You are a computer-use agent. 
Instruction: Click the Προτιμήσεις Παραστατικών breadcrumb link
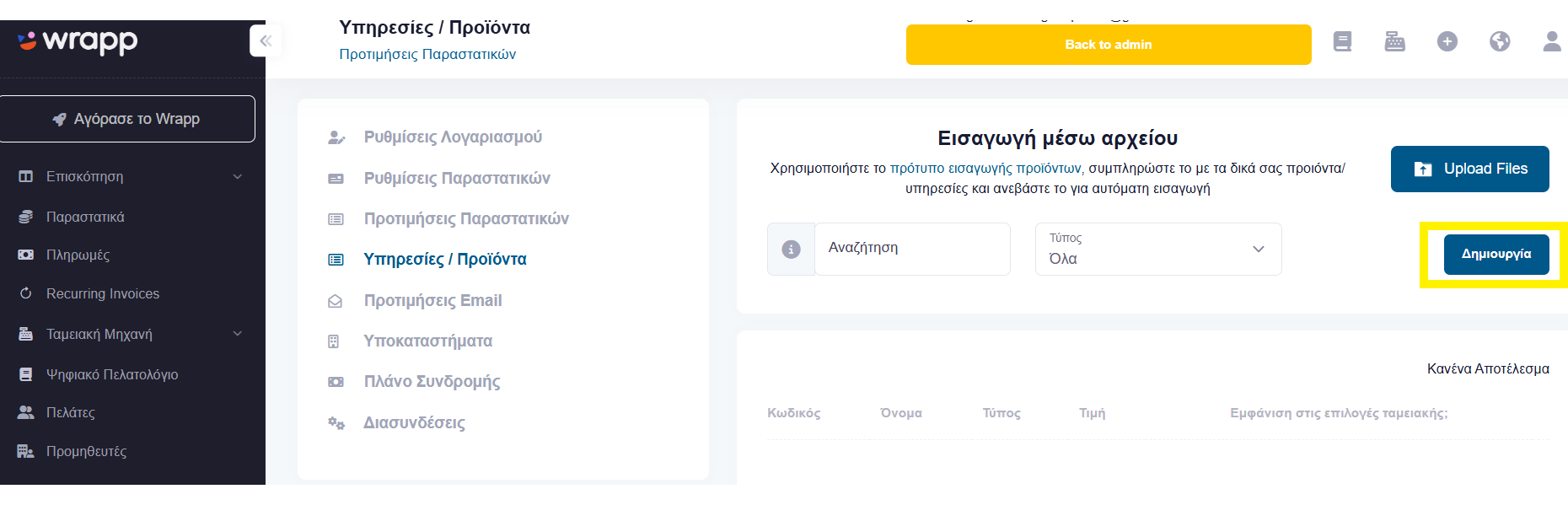point(427,54)
